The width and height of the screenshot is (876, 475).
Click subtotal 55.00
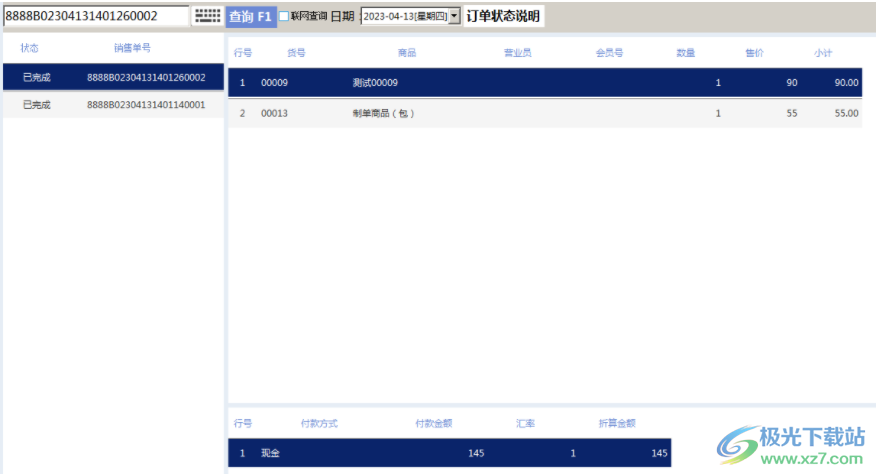[846, 113]
